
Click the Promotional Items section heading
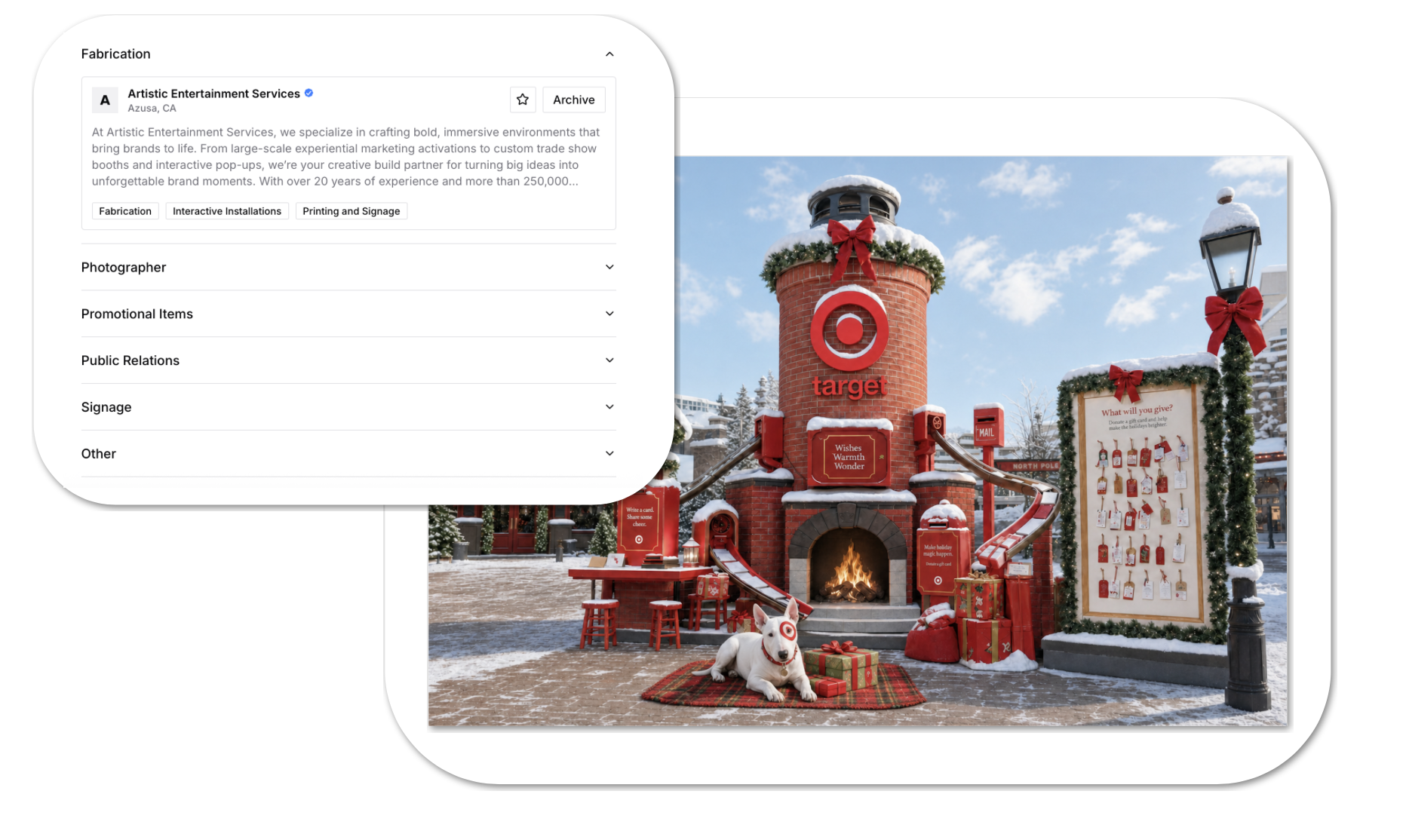tap(137, 314)
